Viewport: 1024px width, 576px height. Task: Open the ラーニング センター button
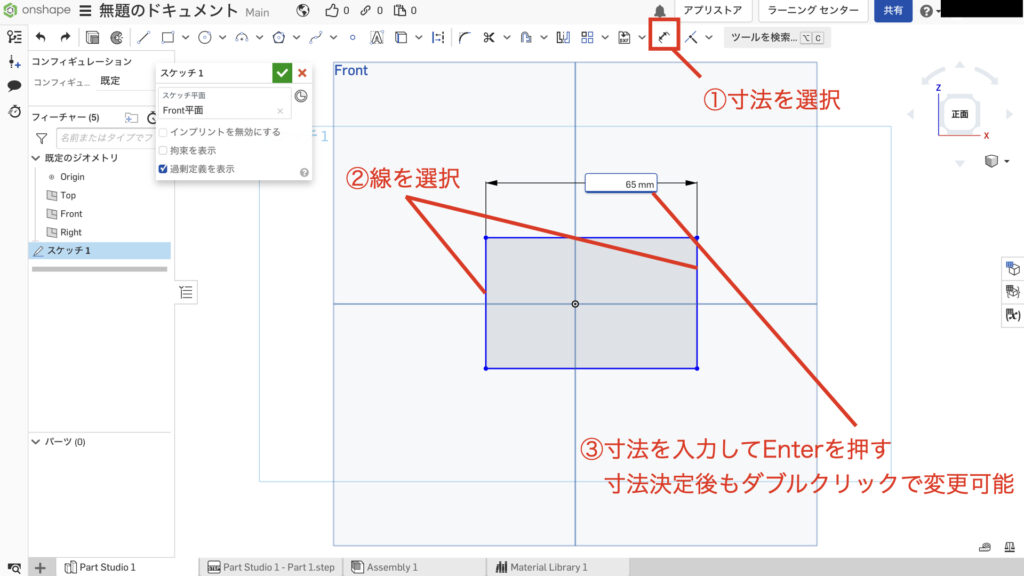click(x=812, y=10)
